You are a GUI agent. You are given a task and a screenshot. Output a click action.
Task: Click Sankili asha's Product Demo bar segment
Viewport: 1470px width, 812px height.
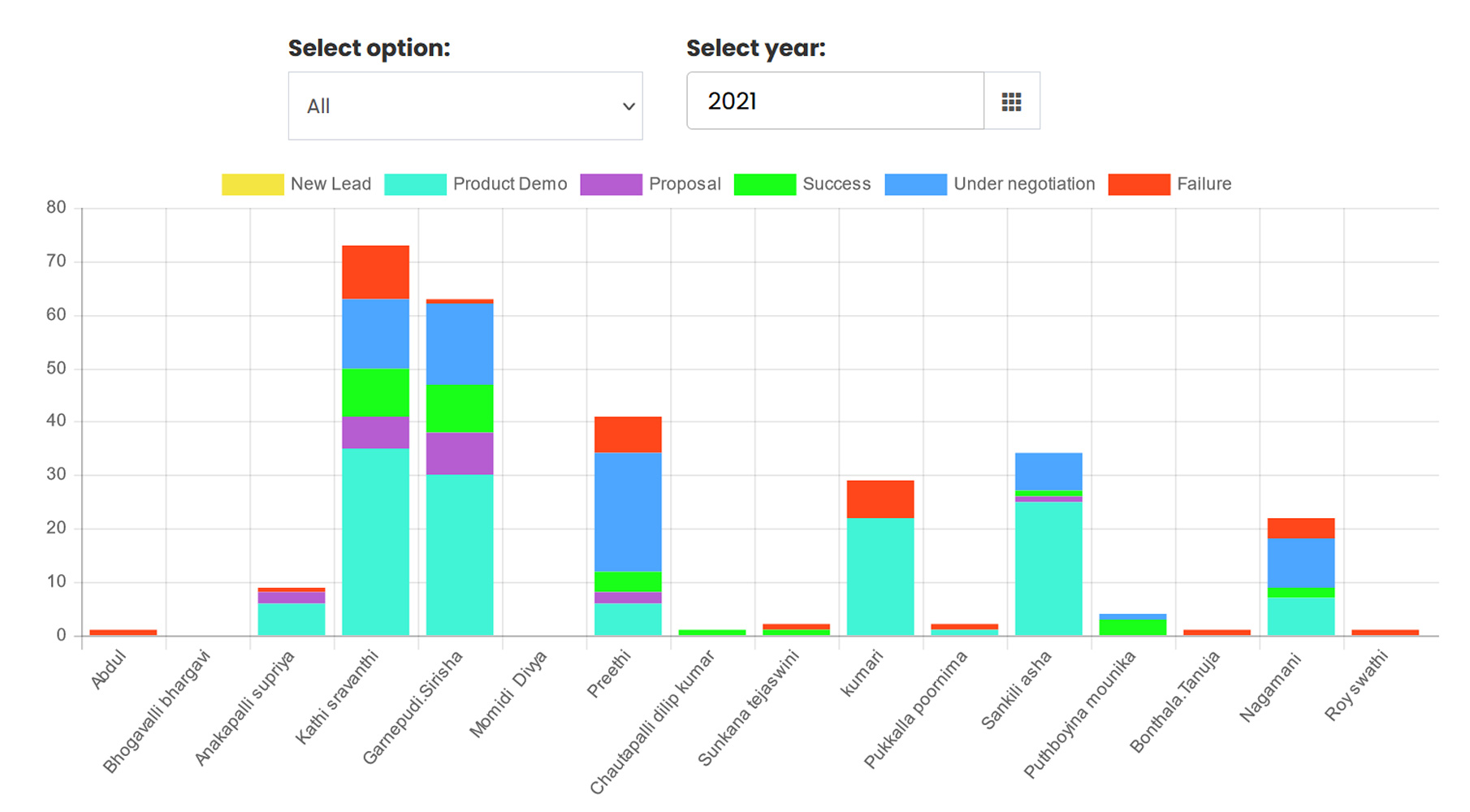click(1048, 568)
